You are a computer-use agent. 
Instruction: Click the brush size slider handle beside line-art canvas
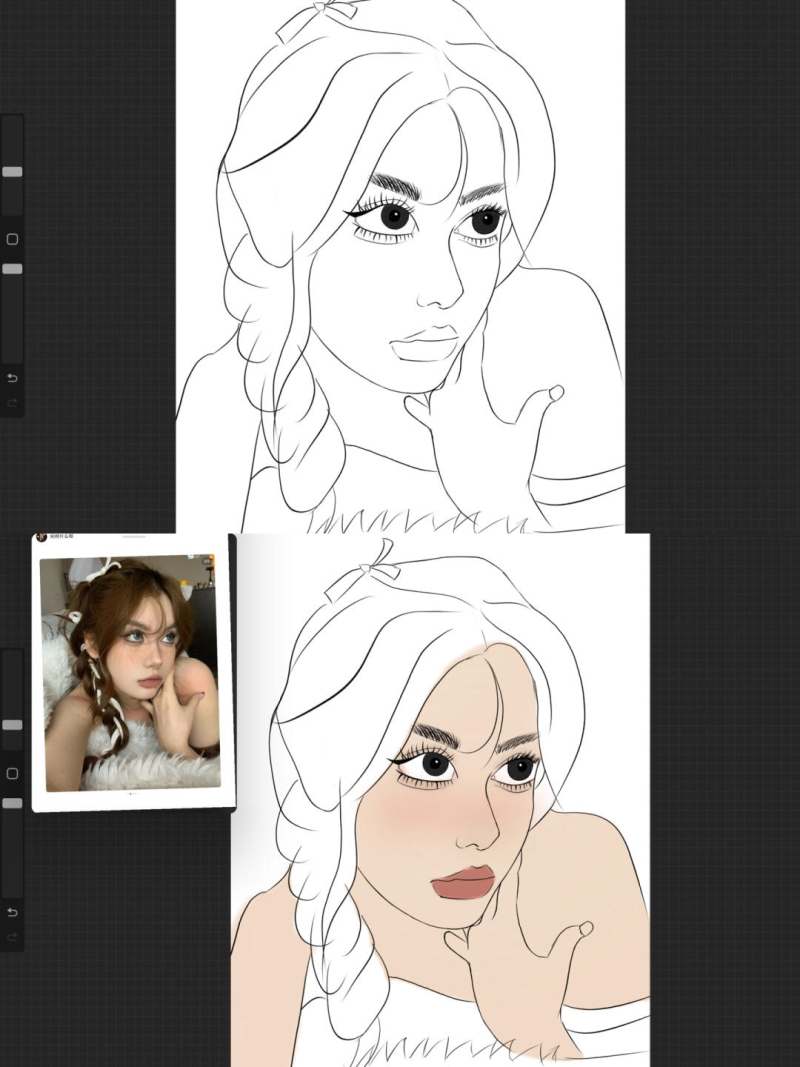[12, 172]
